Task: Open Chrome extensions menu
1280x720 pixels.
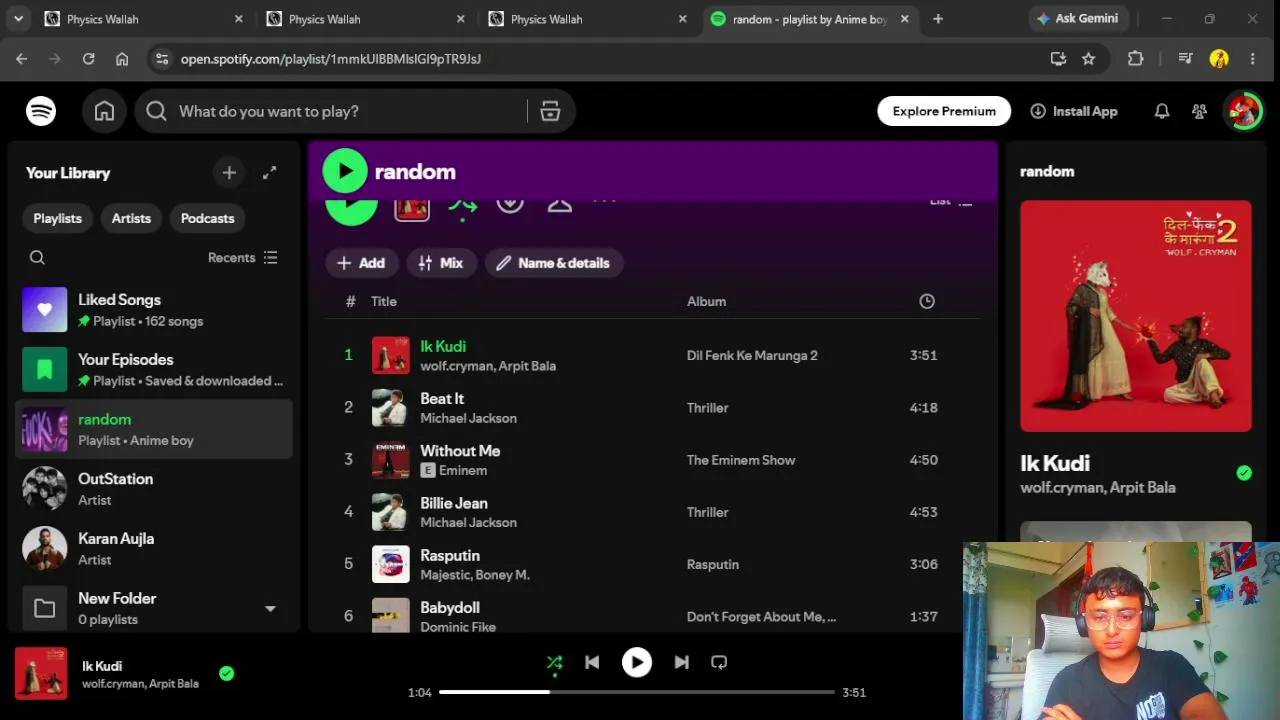Action: pyautogui.click(x=1135, y=59)
